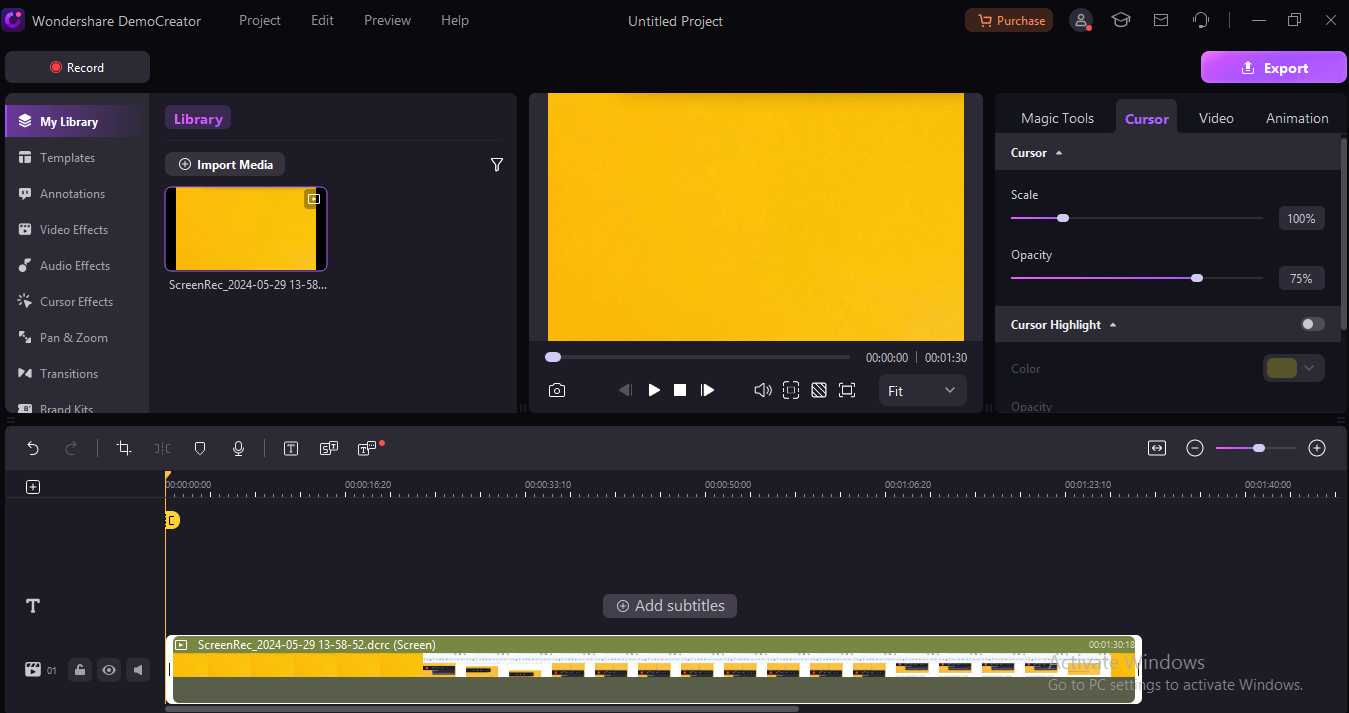Viewport: 1349px width, 713px height.
Task: Click the Crop tool in the timeline toolbar
Action: pos(123,448)
